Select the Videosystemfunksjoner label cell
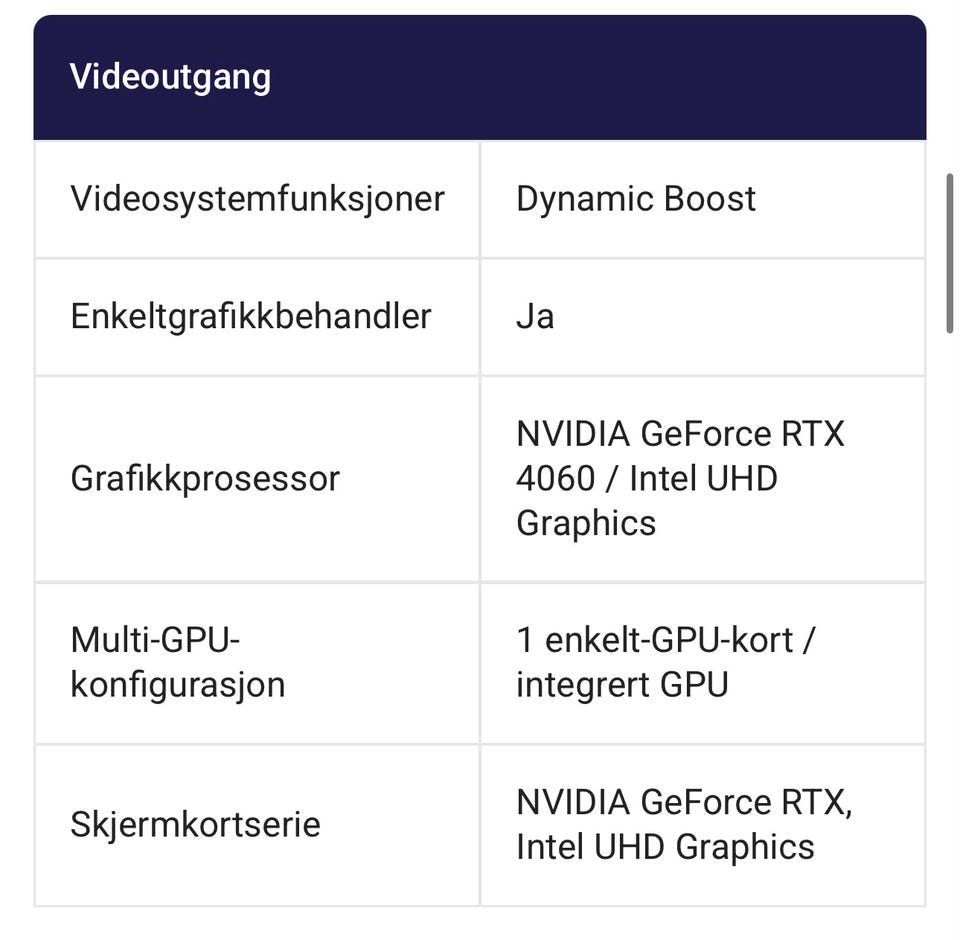This screenshot has height=940, width=960. pyautogui.click(x=257, y=198)
